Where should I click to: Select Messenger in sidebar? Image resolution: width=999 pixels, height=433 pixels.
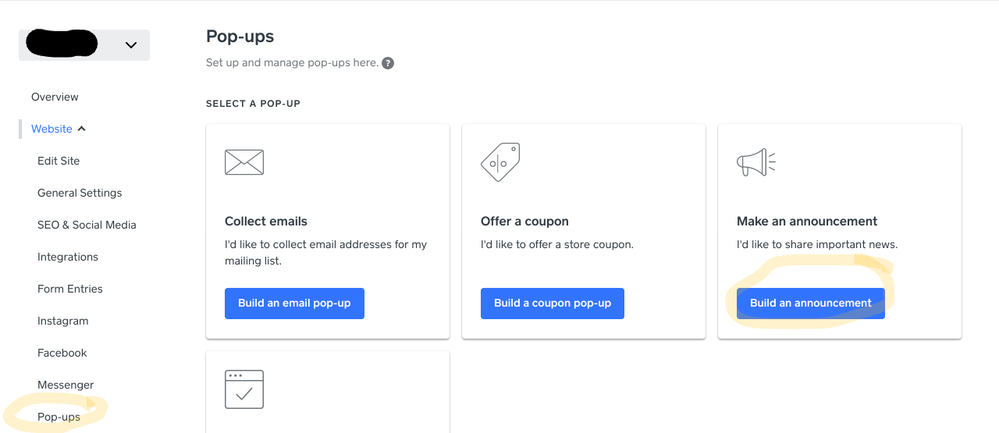65,385
